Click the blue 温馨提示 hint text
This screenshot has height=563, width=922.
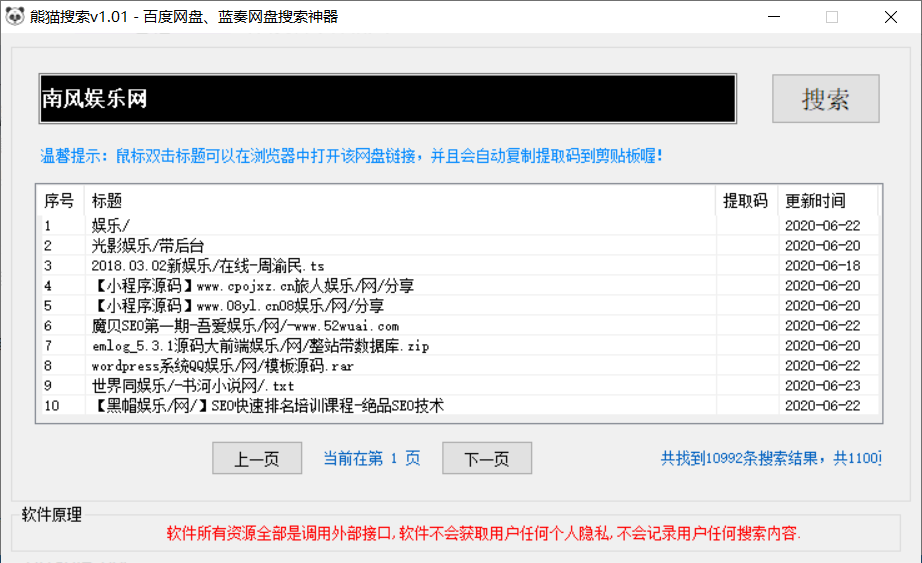click(351, 156)
